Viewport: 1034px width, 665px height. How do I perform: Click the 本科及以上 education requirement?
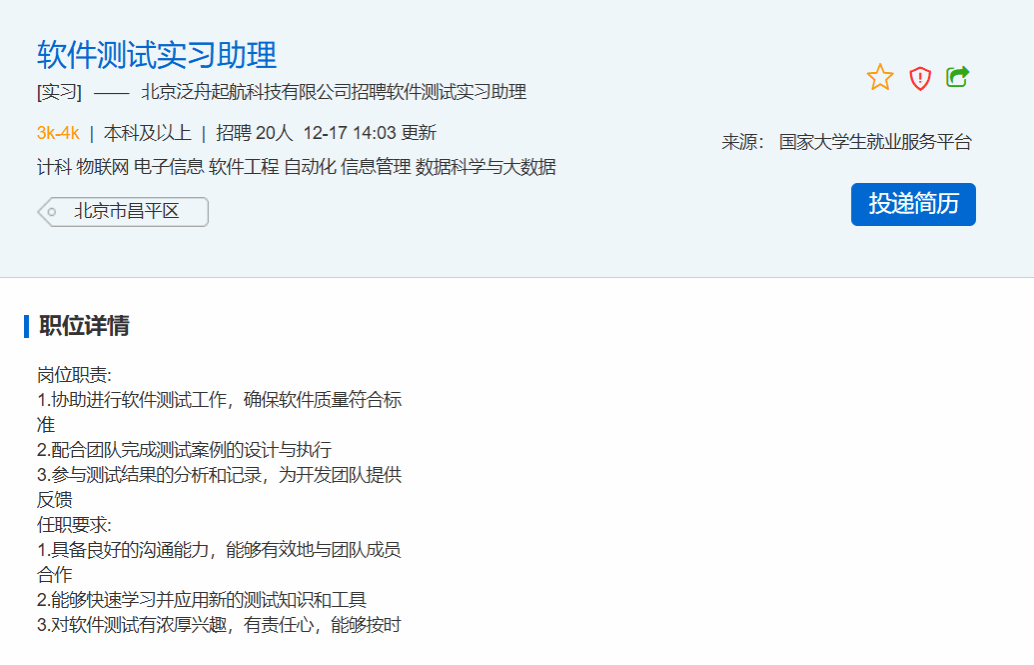click(x=147, y=133)
